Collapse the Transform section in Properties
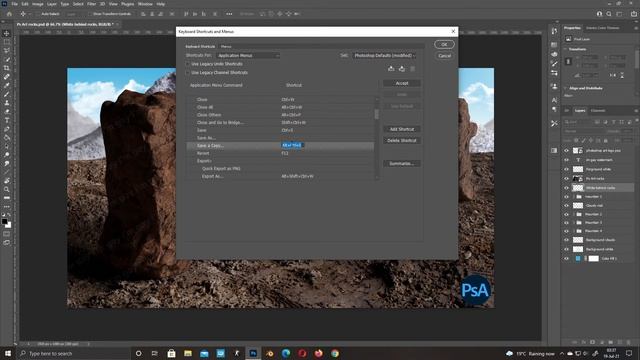 coord(566,49)
